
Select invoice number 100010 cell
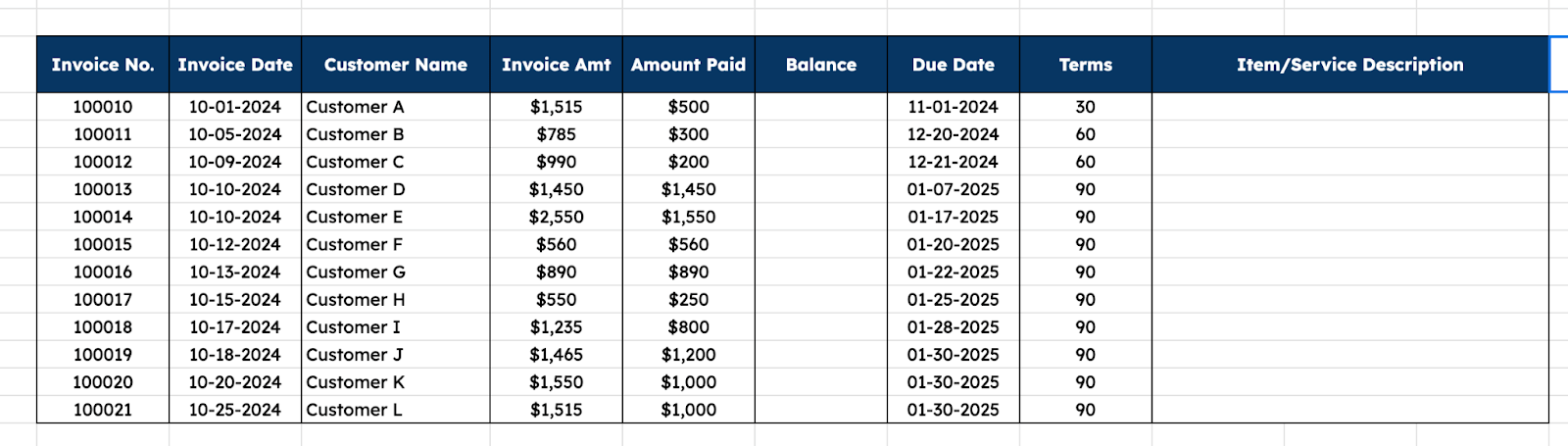pyautogui.click(x=103, y=107)
